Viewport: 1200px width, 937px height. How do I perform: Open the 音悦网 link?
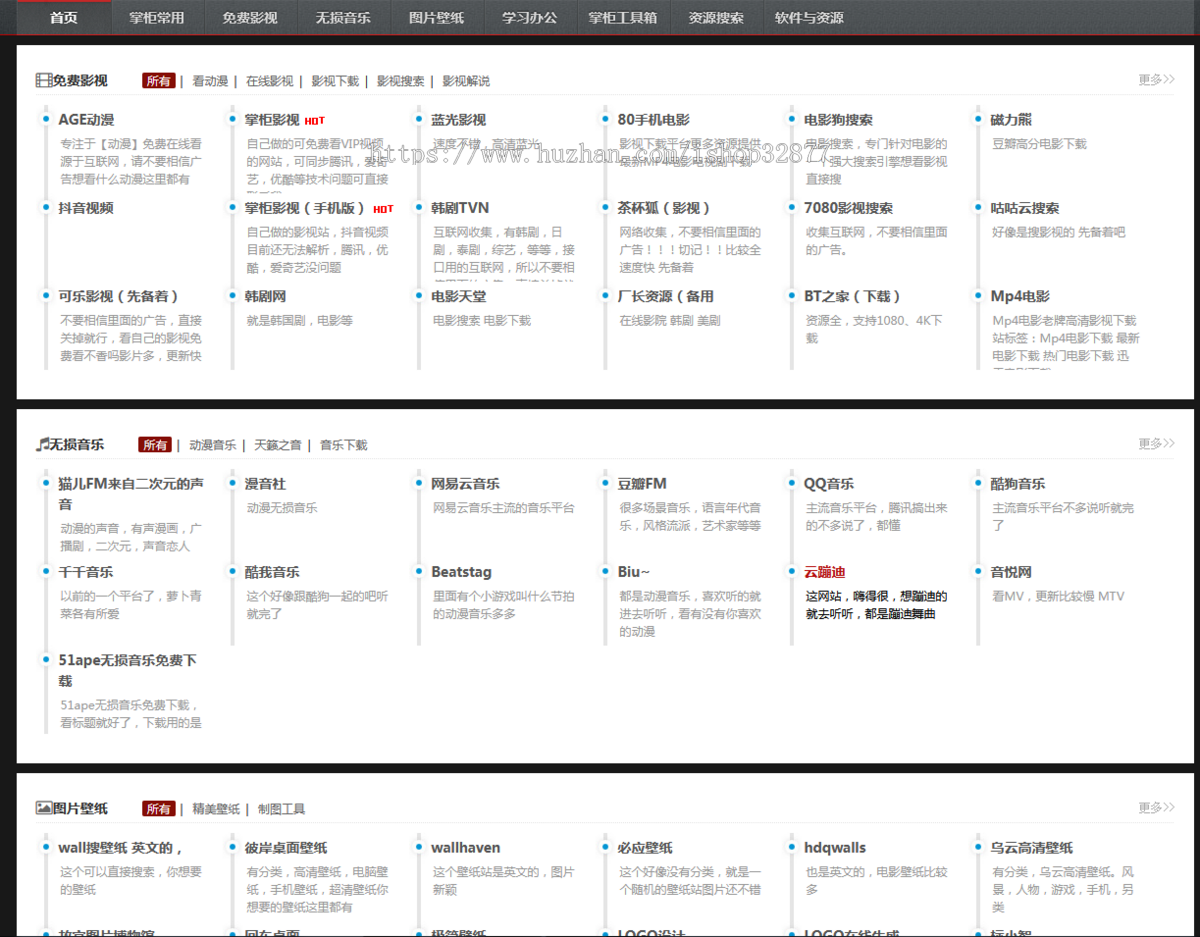(x=1011, y=572)
